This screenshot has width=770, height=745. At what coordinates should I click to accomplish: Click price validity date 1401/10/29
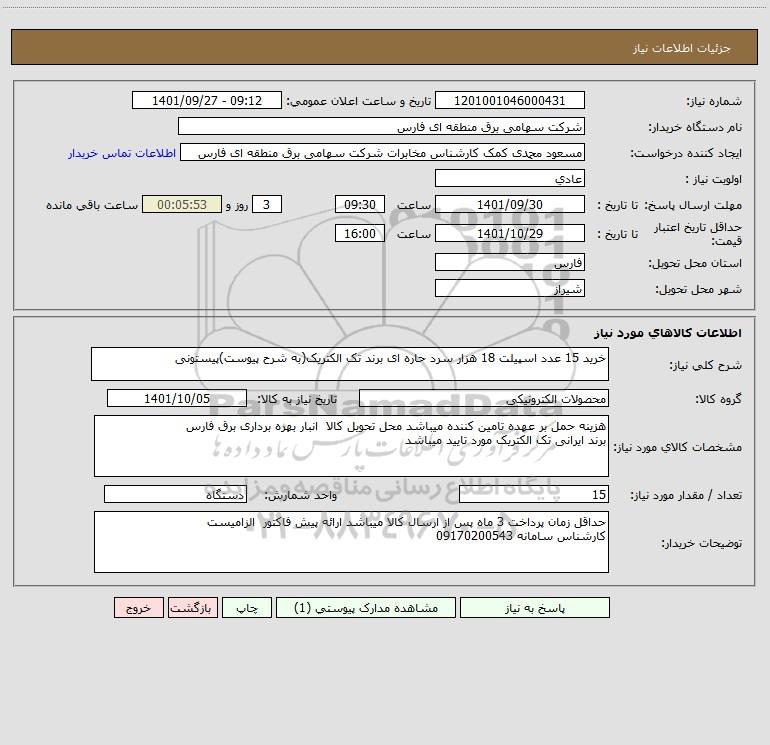pos(510,233)
